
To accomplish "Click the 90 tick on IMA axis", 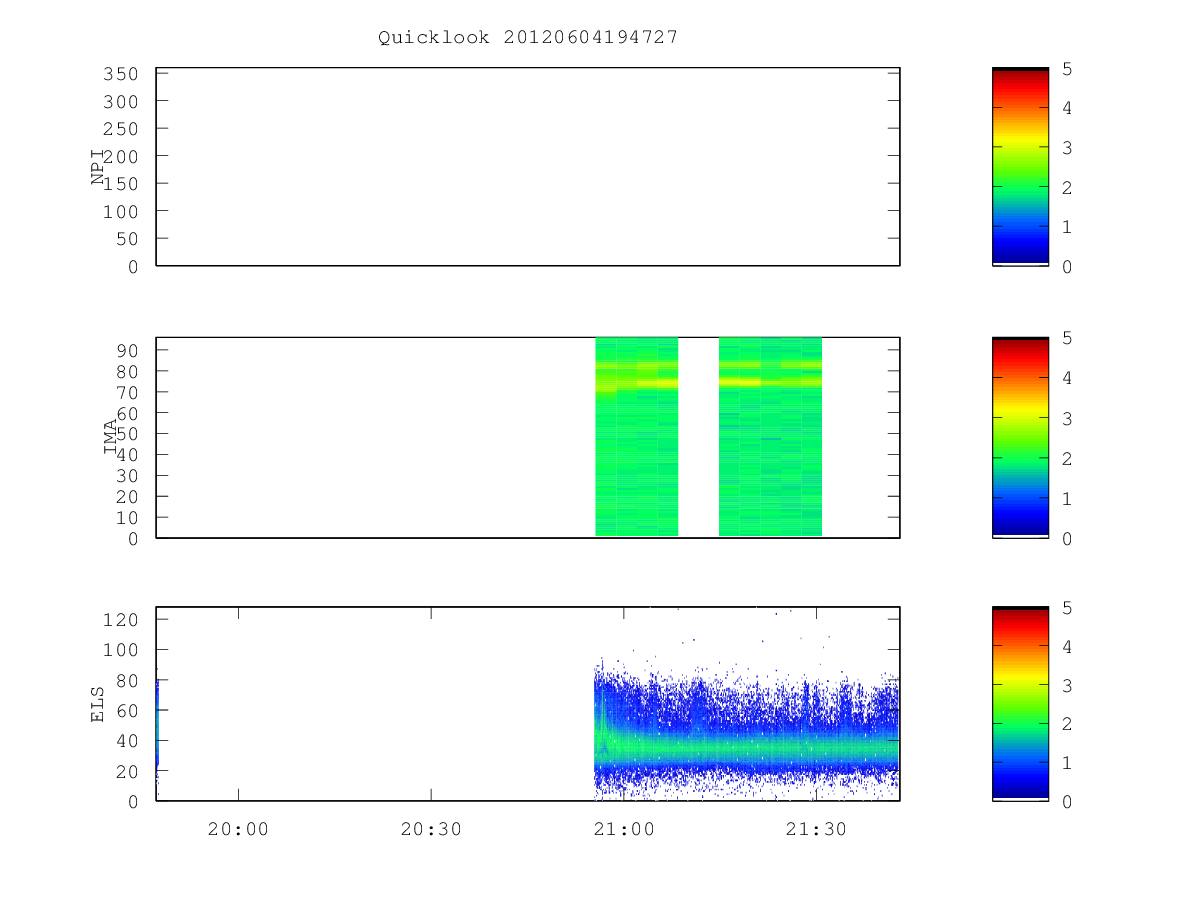I will 127,350.
